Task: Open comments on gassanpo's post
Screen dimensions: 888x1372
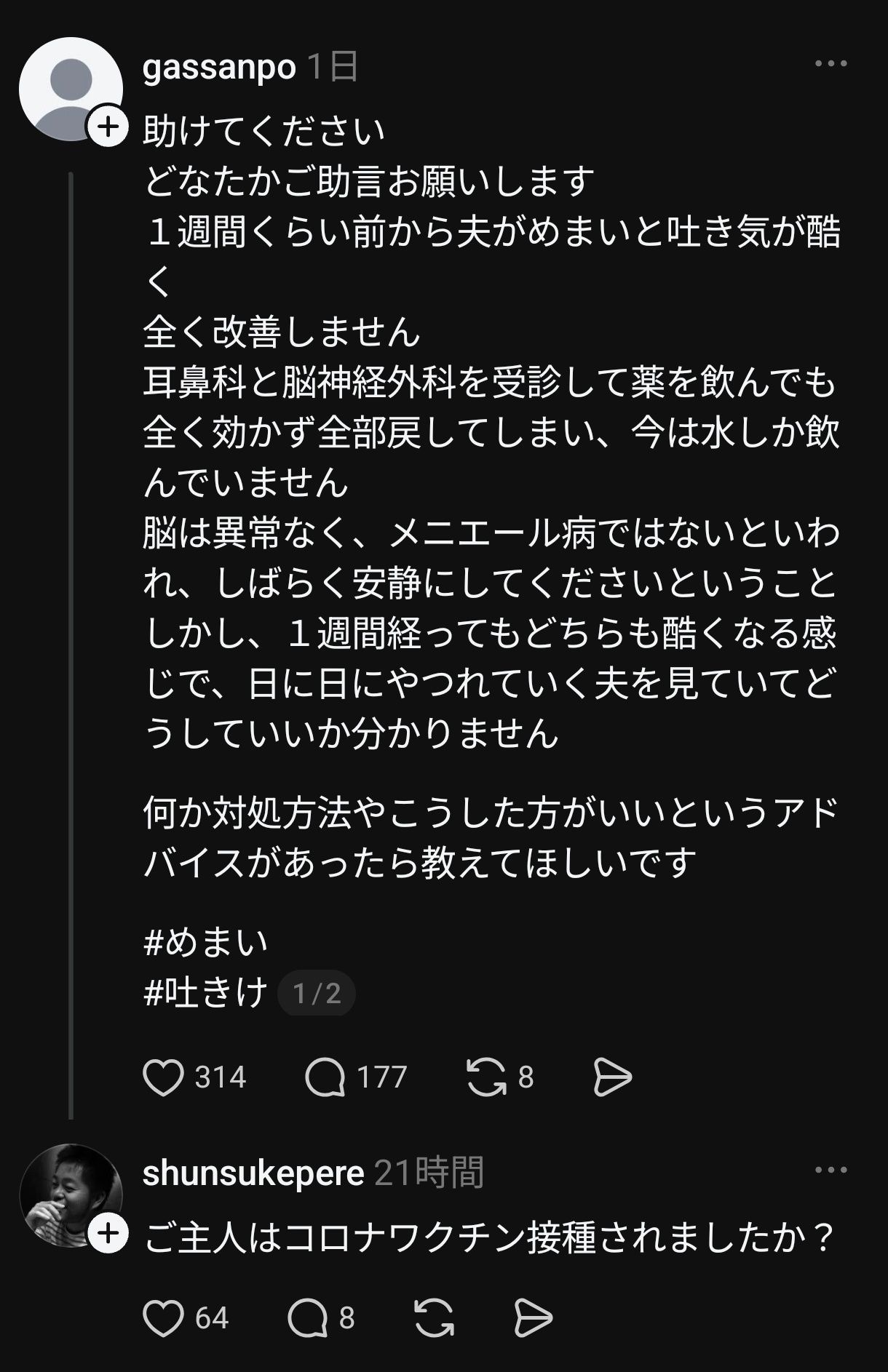Action: (x=325, y=1077)
